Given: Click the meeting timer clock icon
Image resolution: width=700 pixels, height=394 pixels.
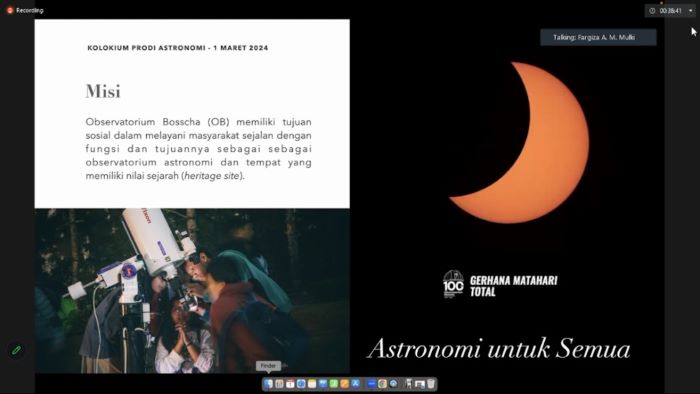Looking at the screenshot, I should point(652,11).
